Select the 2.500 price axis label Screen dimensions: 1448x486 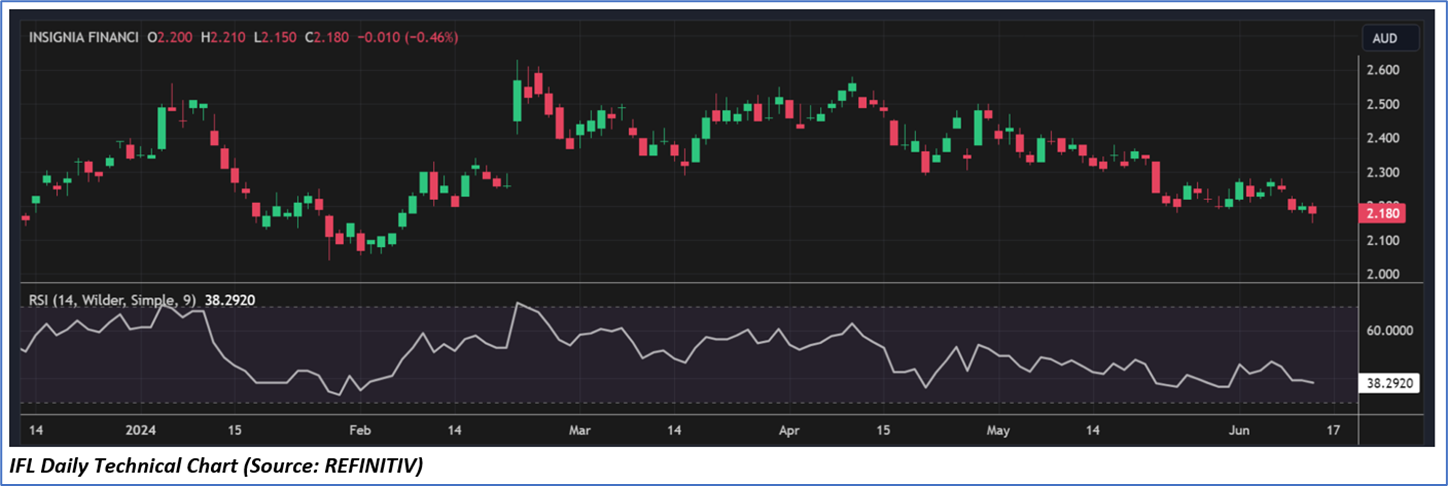[1382, 104]
